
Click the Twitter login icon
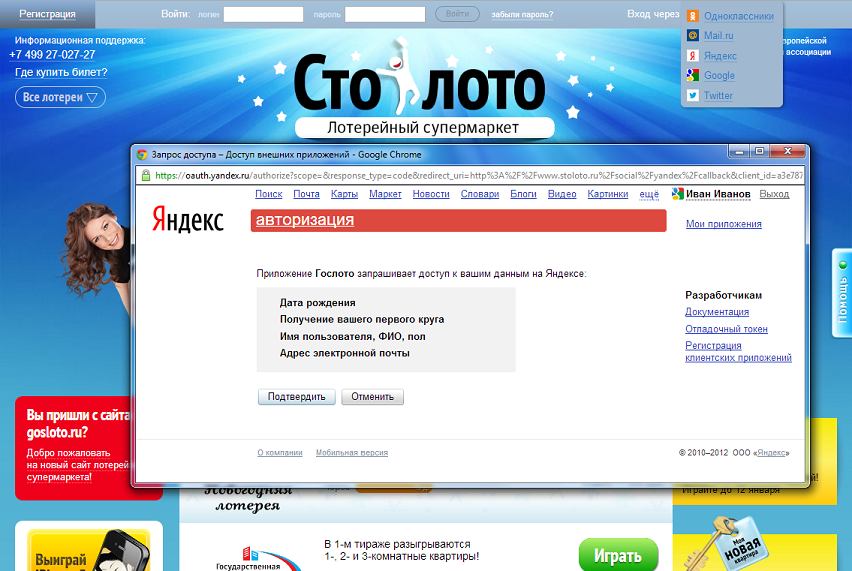point(692,95)
